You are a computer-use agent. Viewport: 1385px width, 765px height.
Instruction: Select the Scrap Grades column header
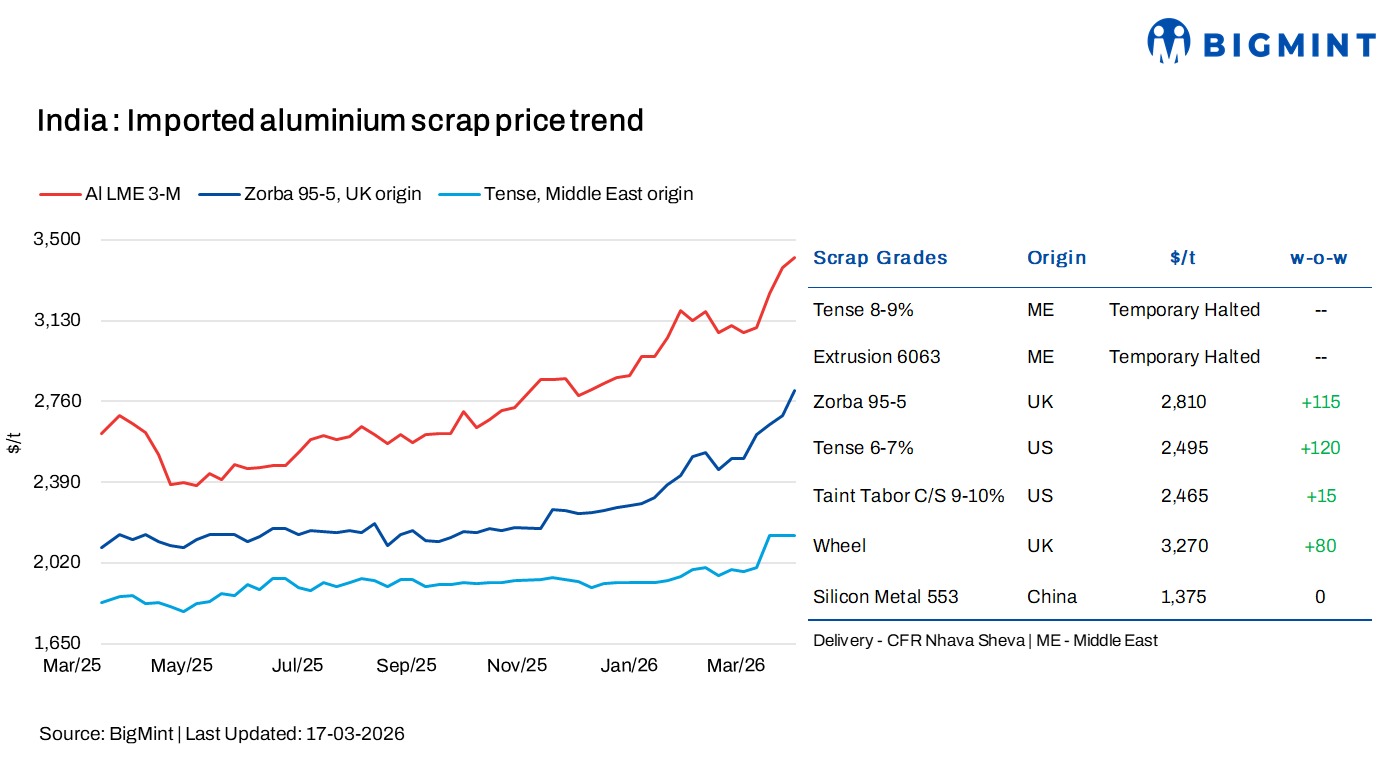point(880,258)
